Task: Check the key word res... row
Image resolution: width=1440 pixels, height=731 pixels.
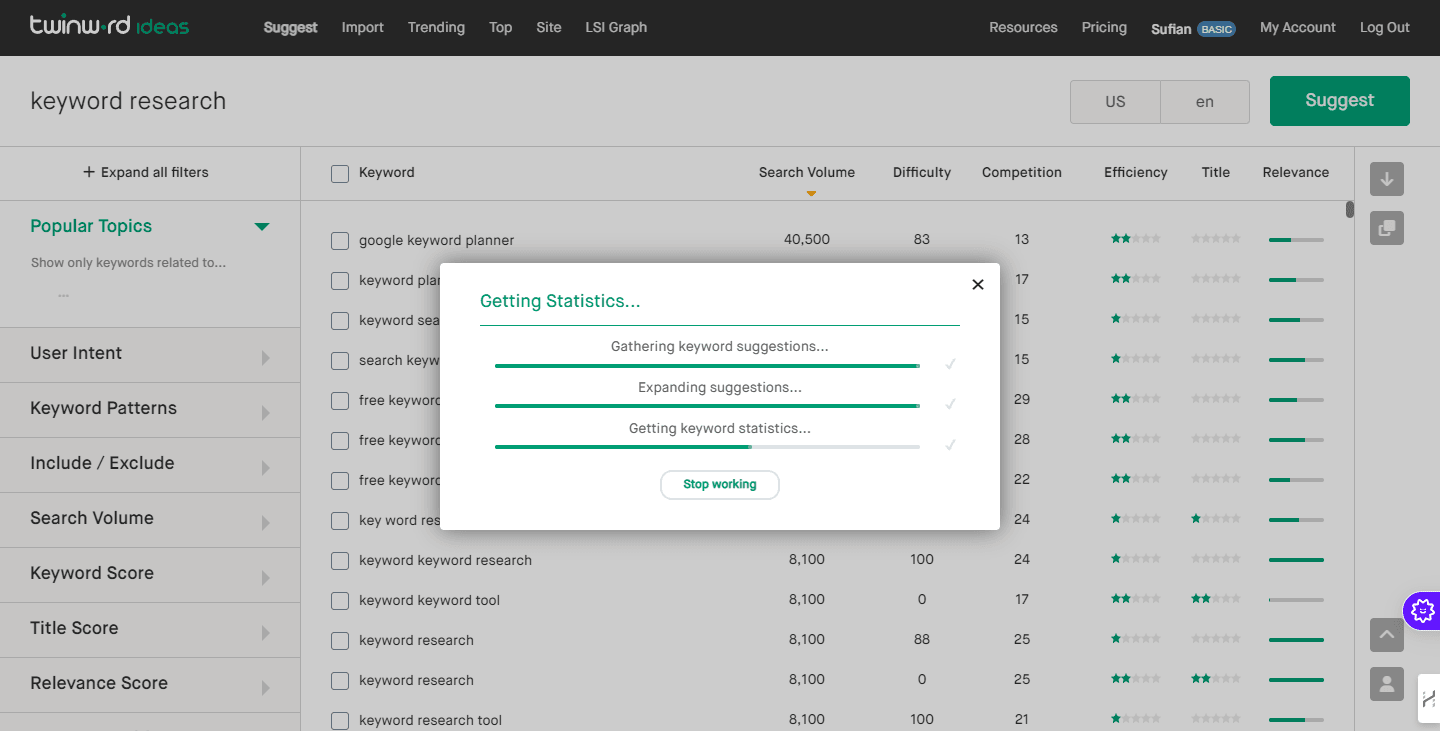Action: click(340, 521)
